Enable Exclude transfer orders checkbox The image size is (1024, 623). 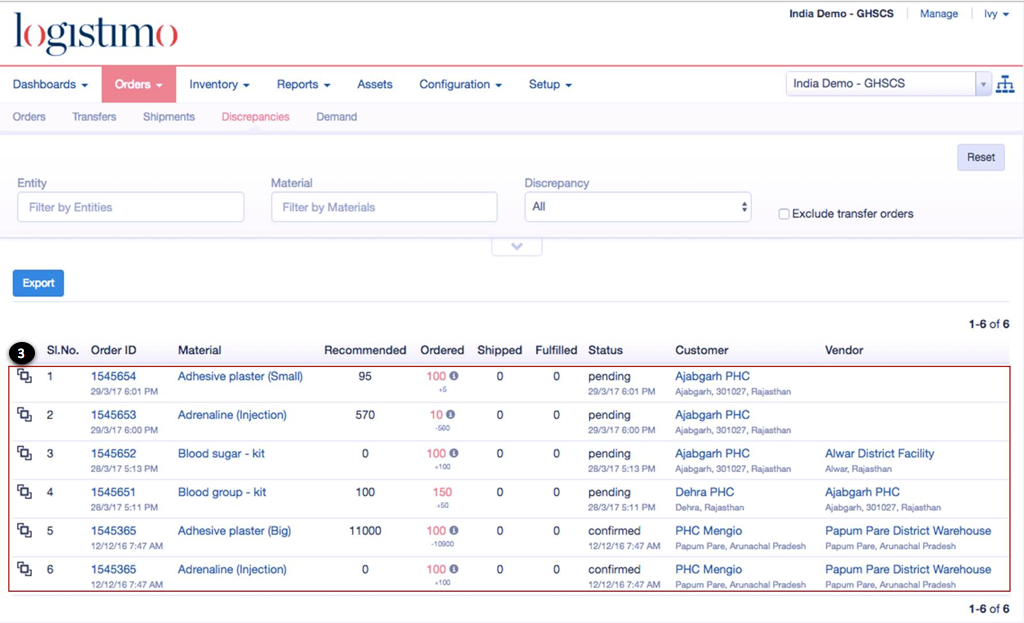[784, 214]
